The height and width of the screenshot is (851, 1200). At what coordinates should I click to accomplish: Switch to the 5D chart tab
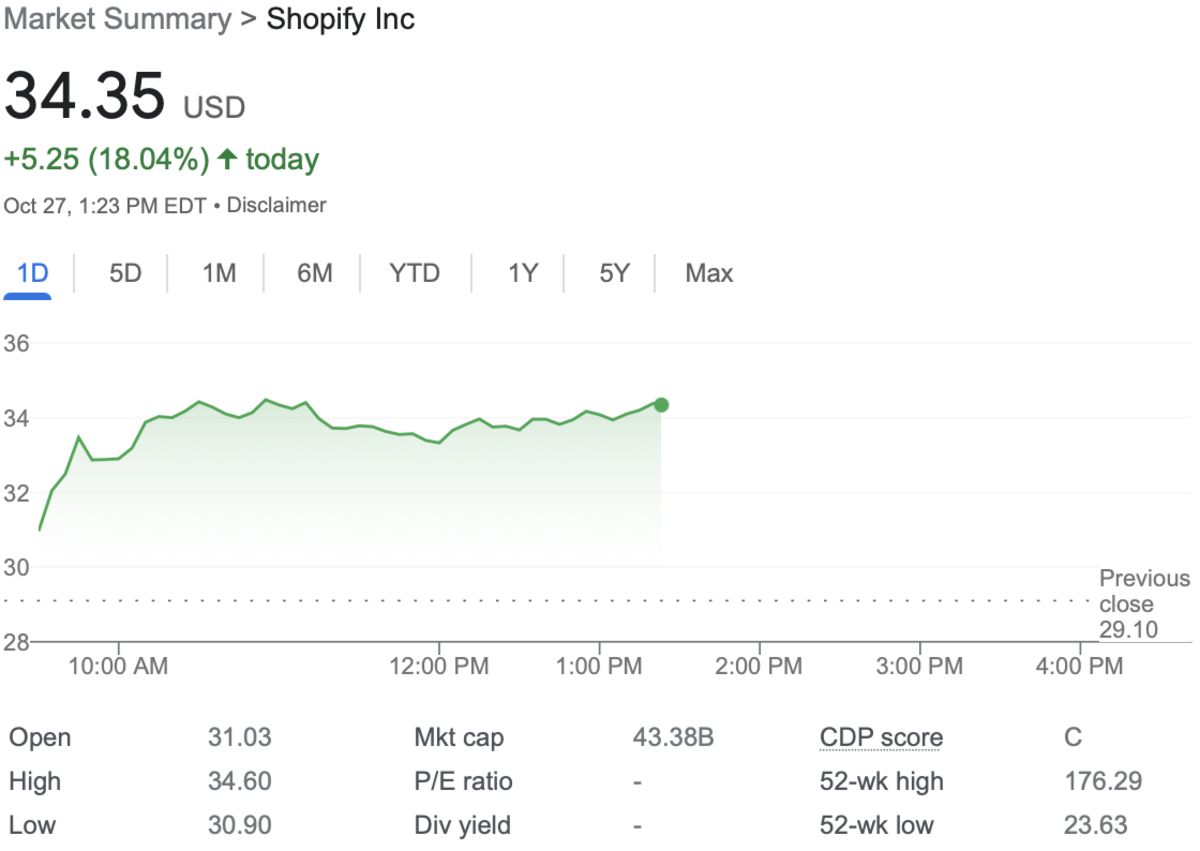(x=125, y=273)
